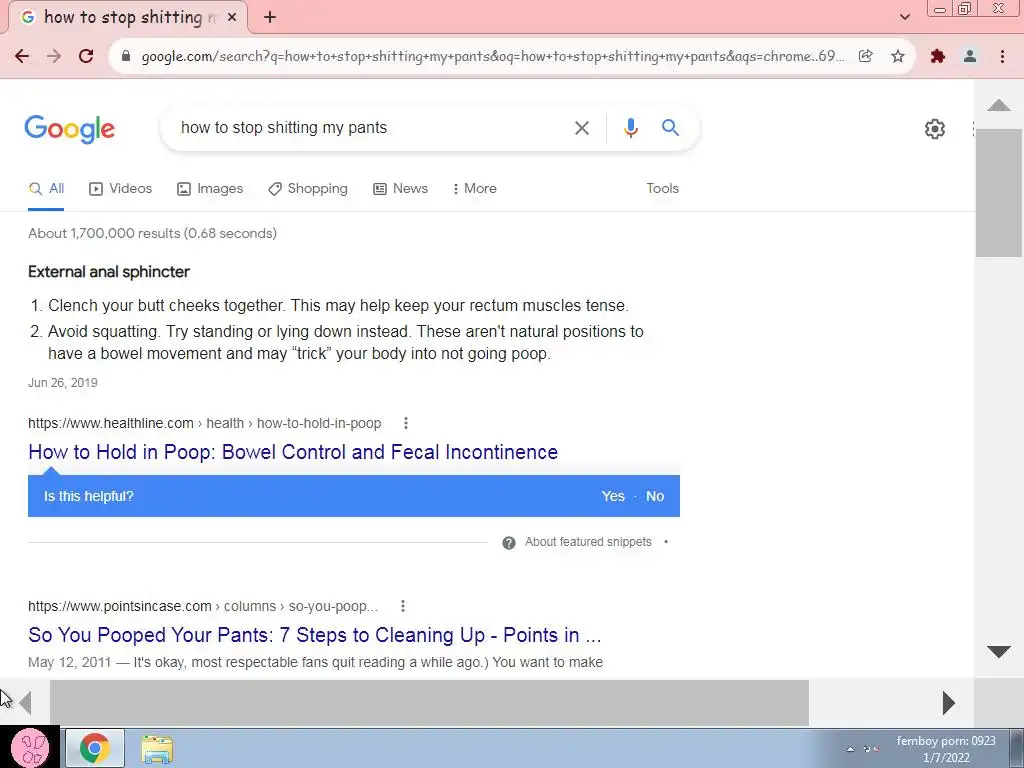Switch to the Images tab
Image resolution: width=1024 pixels, height=768 pixels.
pyautogui.click(x=210, y=189)
